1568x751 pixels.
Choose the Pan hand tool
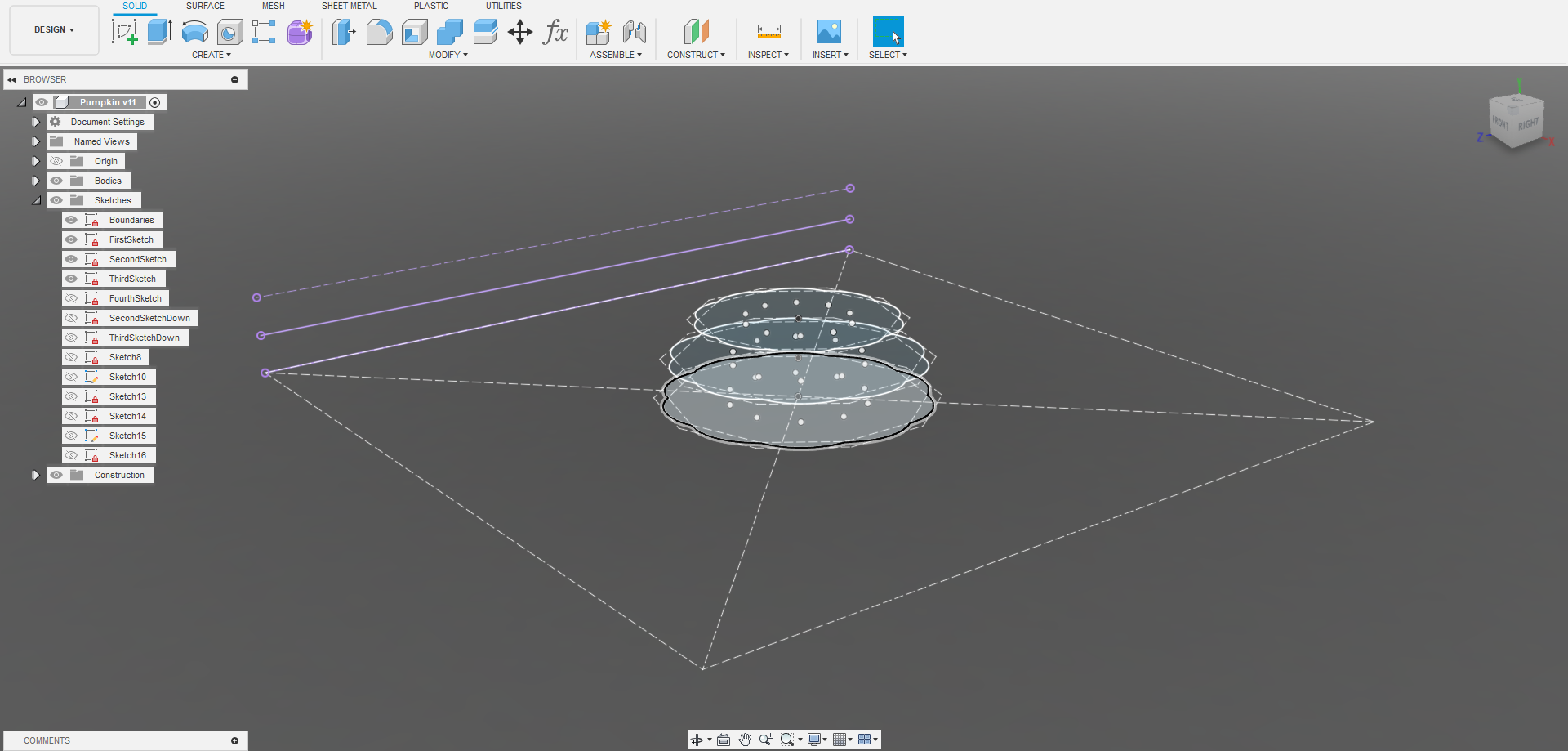tap(745, 740)
